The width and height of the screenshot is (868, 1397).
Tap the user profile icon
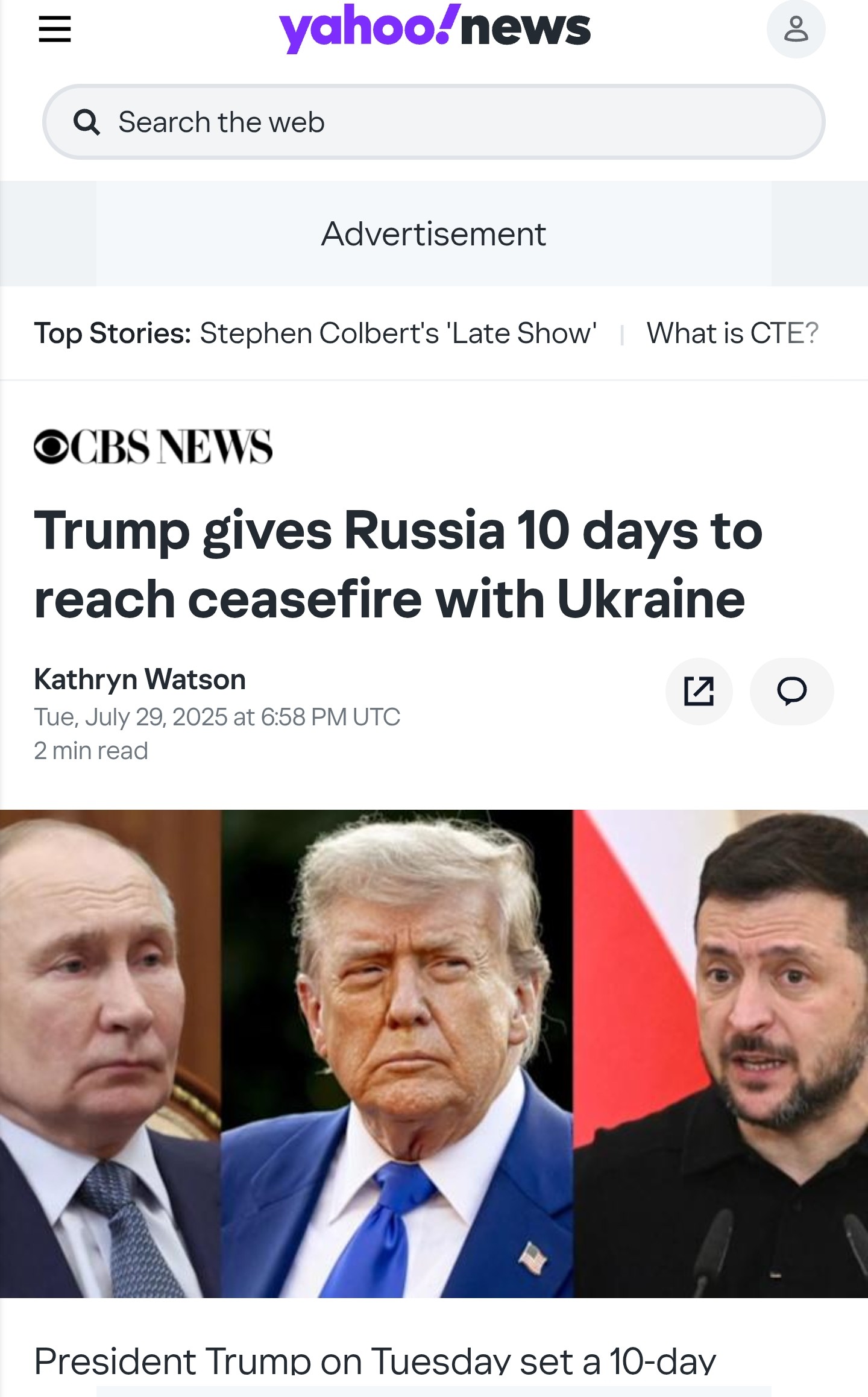tap(796, 29)
